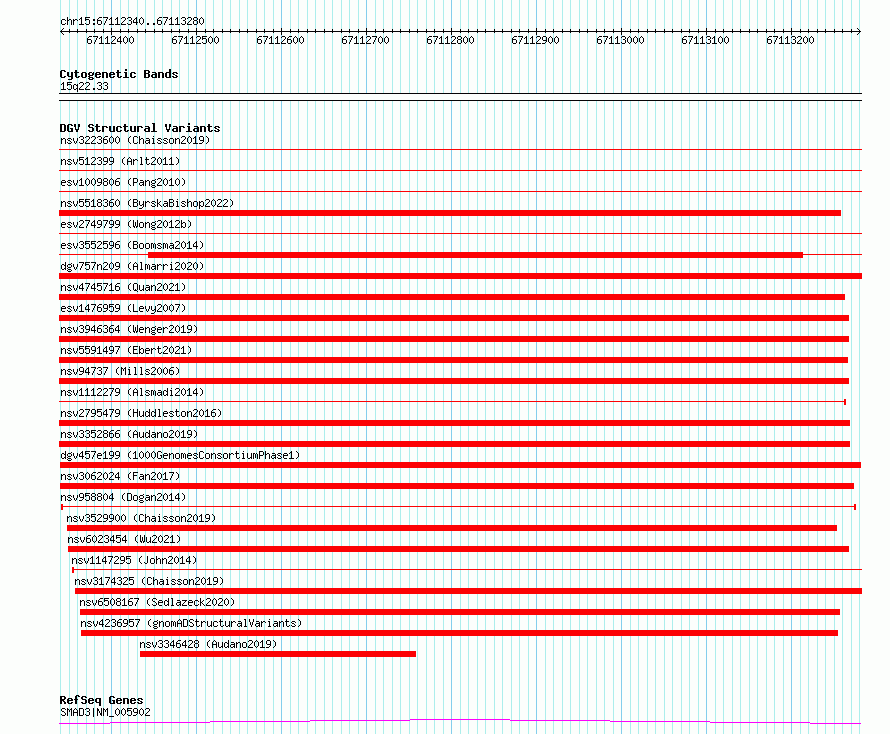The image size is (890, 734).
Task: Open esv3552596 (Boomsma2014) variant label
Action: click(x=132, y=245)
